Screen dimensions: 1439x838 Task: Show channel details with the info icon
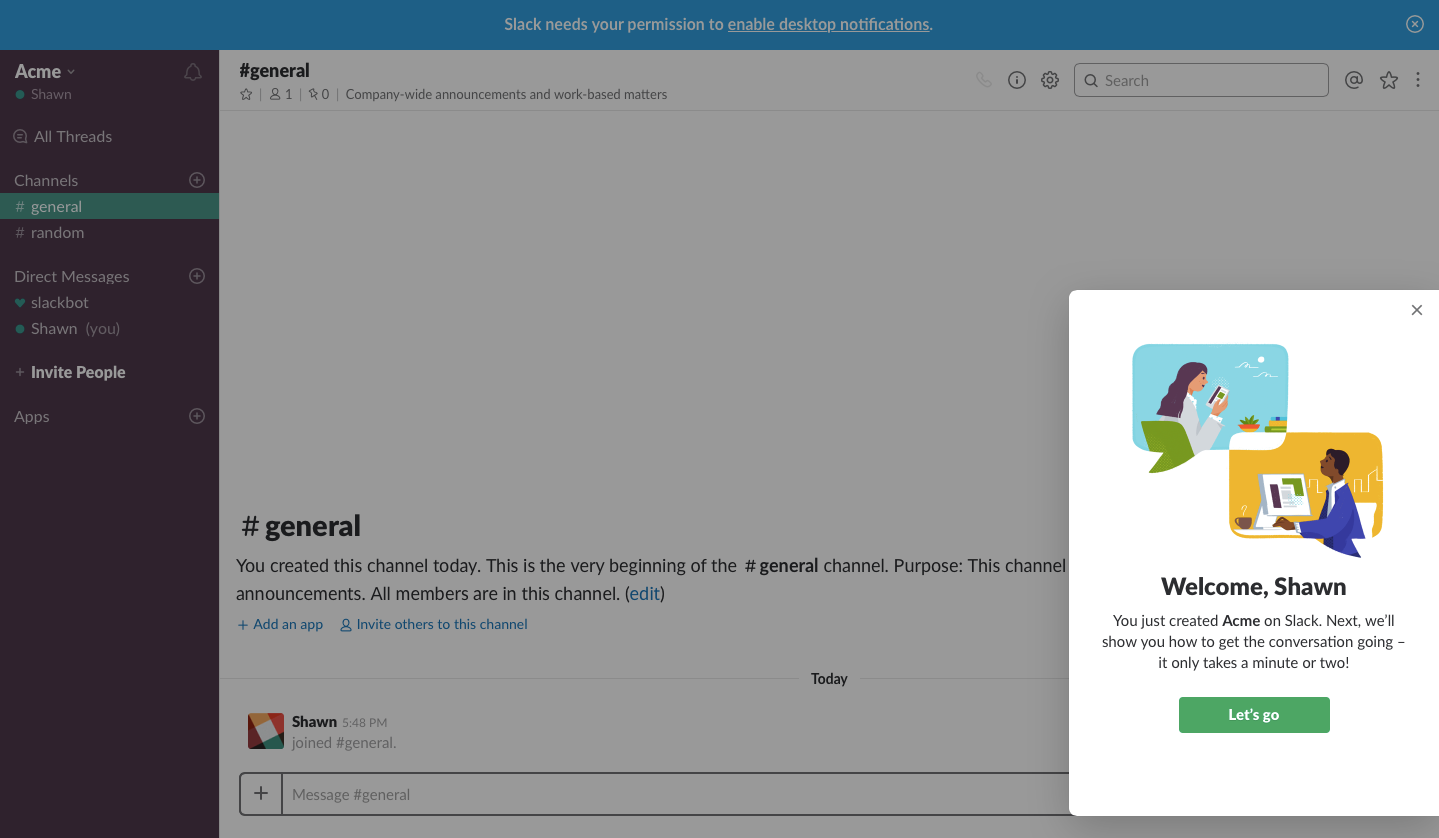[x=1017, y=80]
